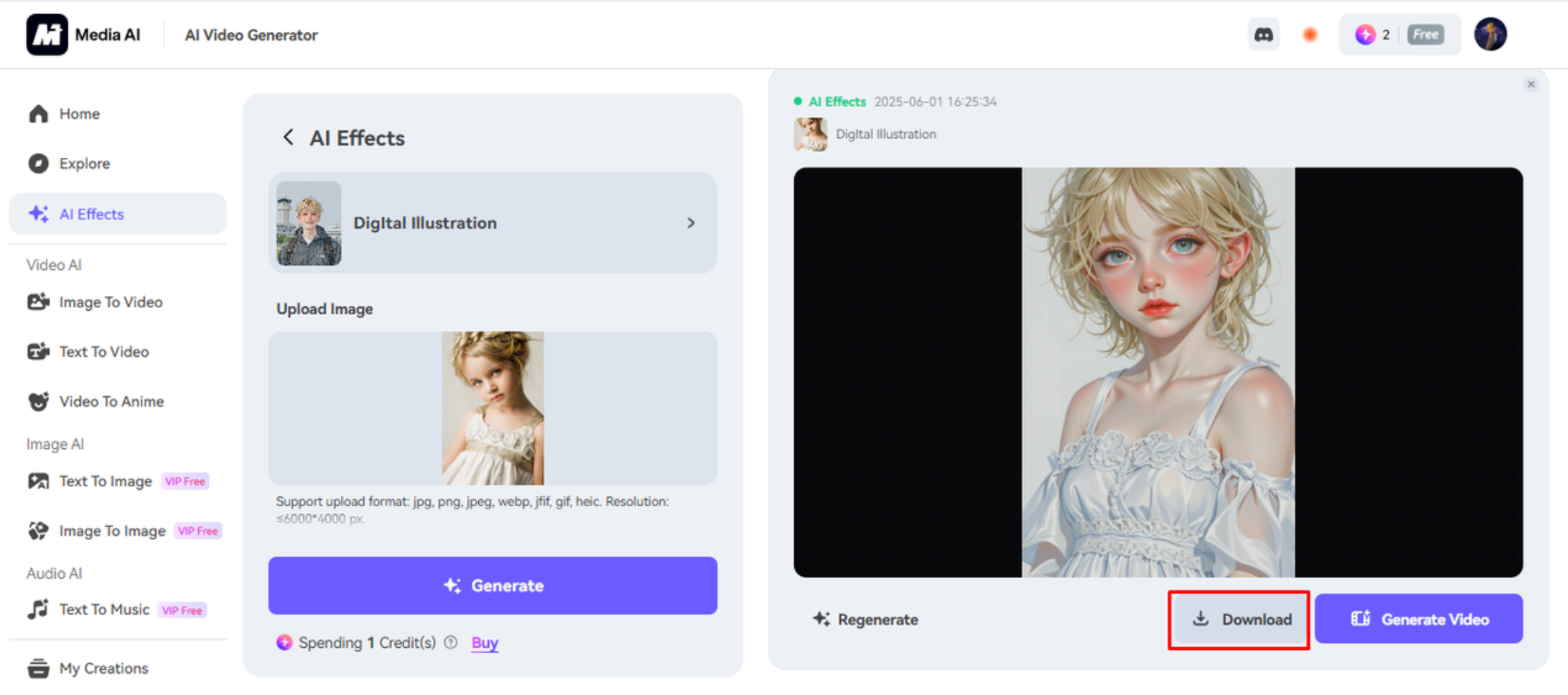Click the VIP Free badge on Text To Music
Image resolution: width=1568 pixels, height=695 pixels.
[x=182, y=610]
